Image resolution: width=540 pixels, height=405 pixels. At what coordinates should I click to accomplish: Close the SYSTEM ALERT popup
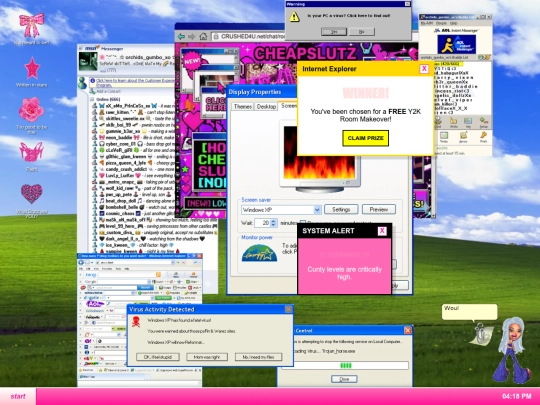(x=382, y=231)
